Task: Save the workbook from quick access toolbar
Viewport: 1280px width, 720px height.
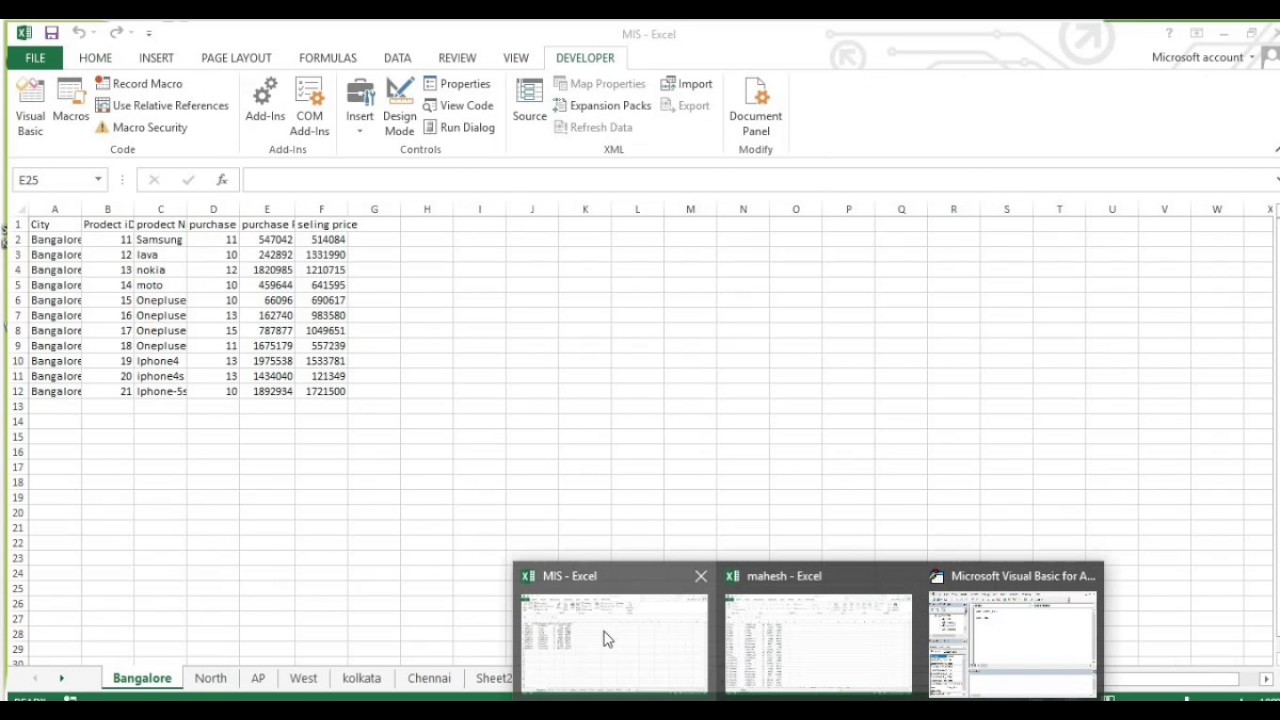Action: pos(51,33)
